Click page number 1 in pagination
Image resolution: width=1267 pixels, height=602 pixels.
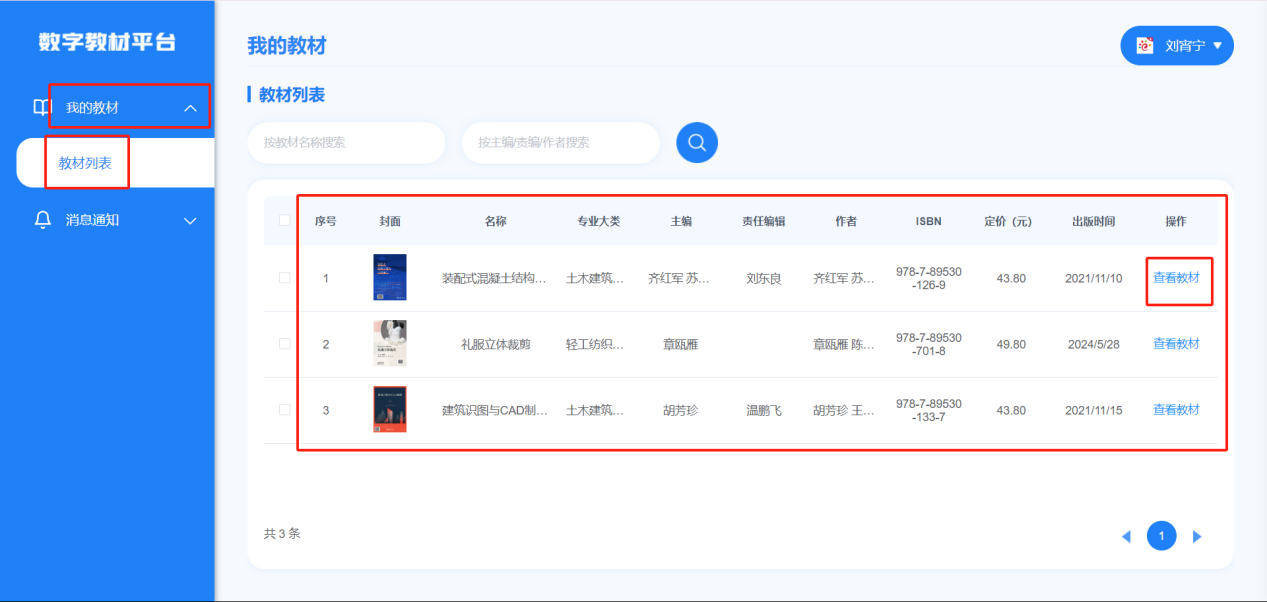point(1161,535)
